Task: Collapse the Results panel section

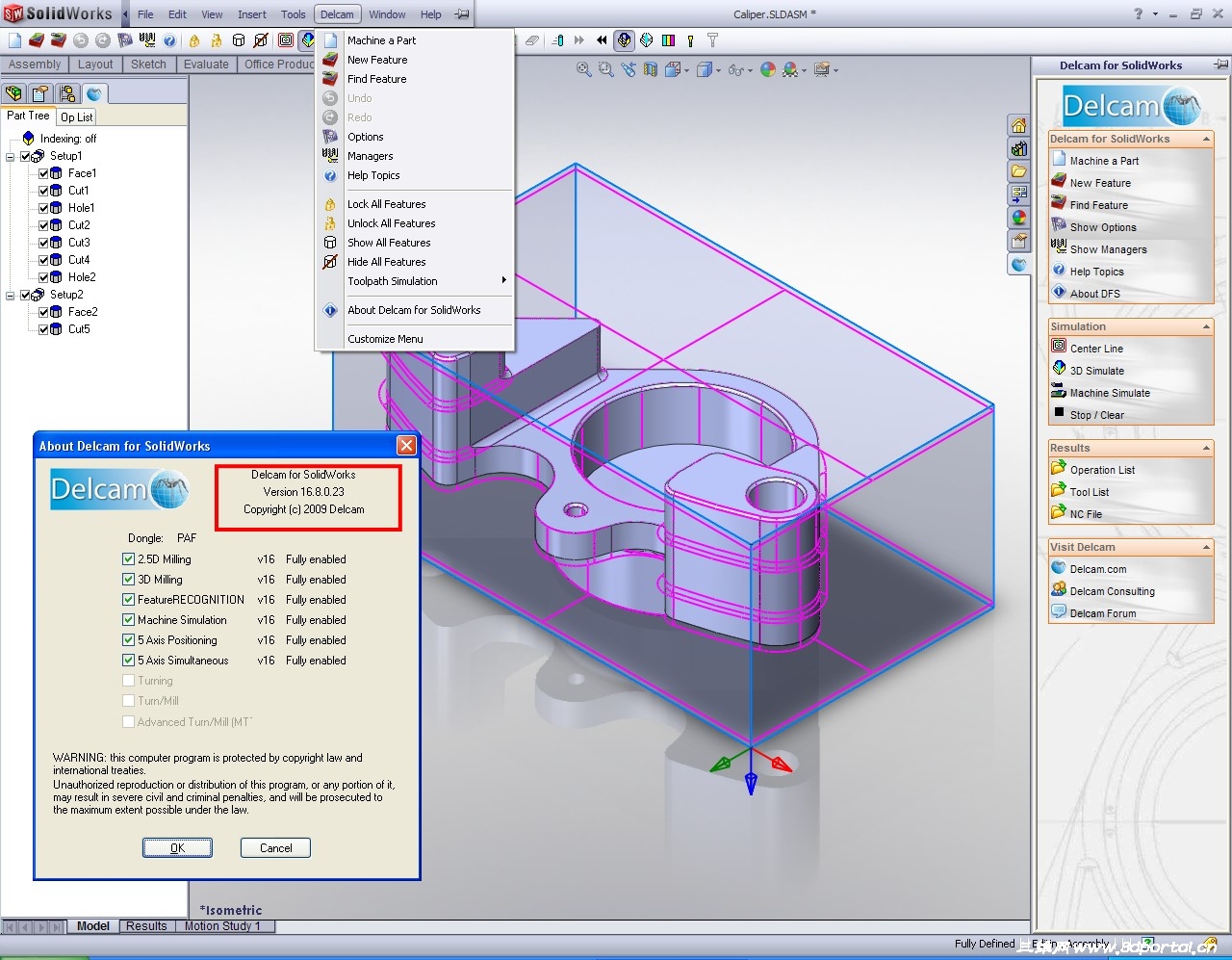Action: tap(1206, 448)
